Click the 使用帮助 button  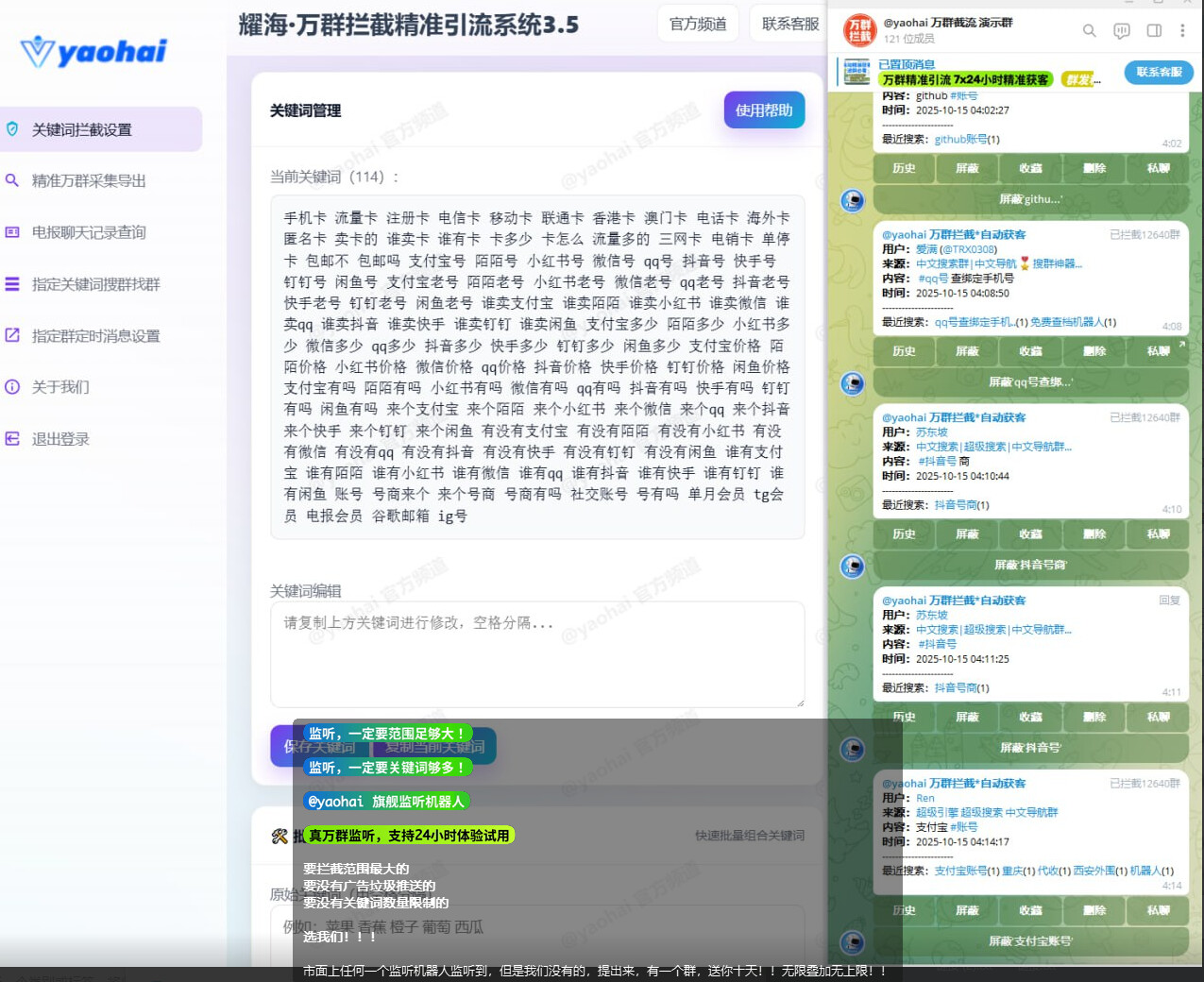764,110
